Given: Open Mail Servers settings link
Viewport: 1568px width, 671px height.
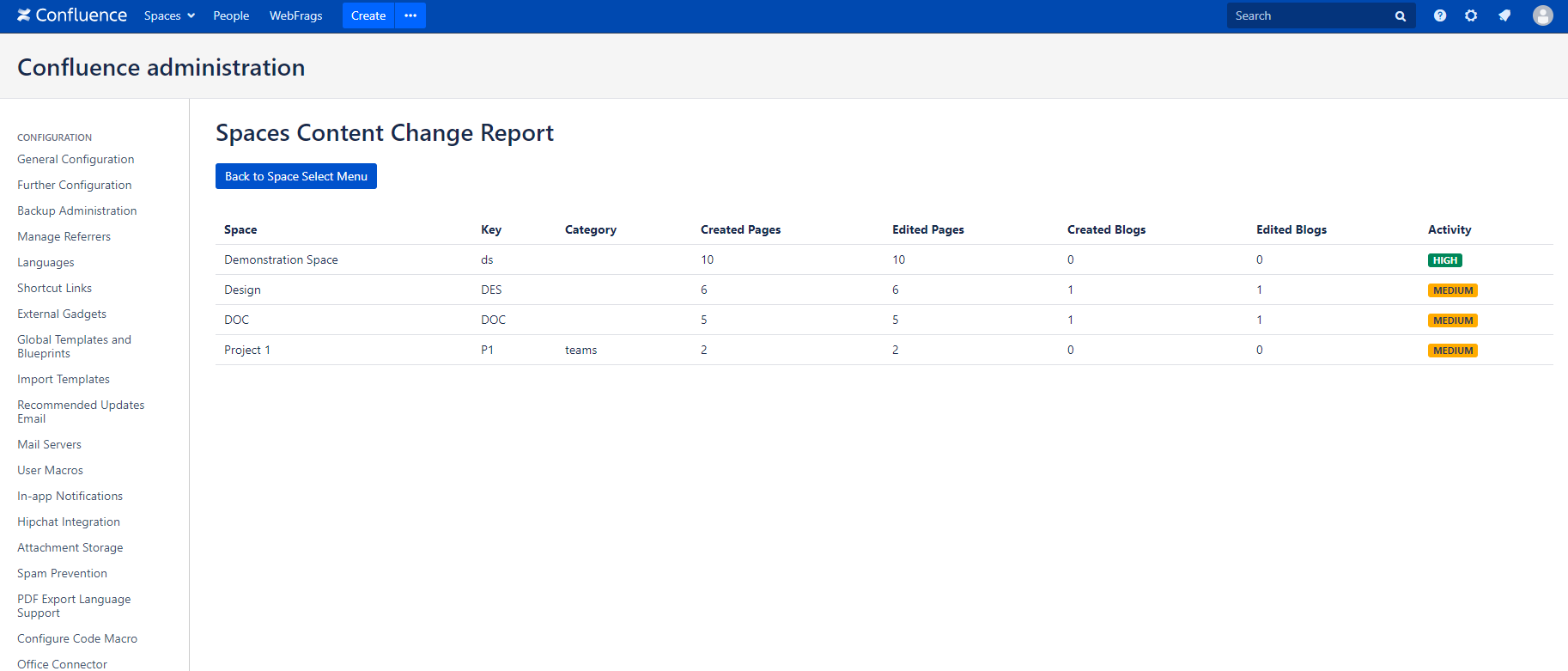Looking at the screenshot, I should pyautogui.click(x=49, y=444).
